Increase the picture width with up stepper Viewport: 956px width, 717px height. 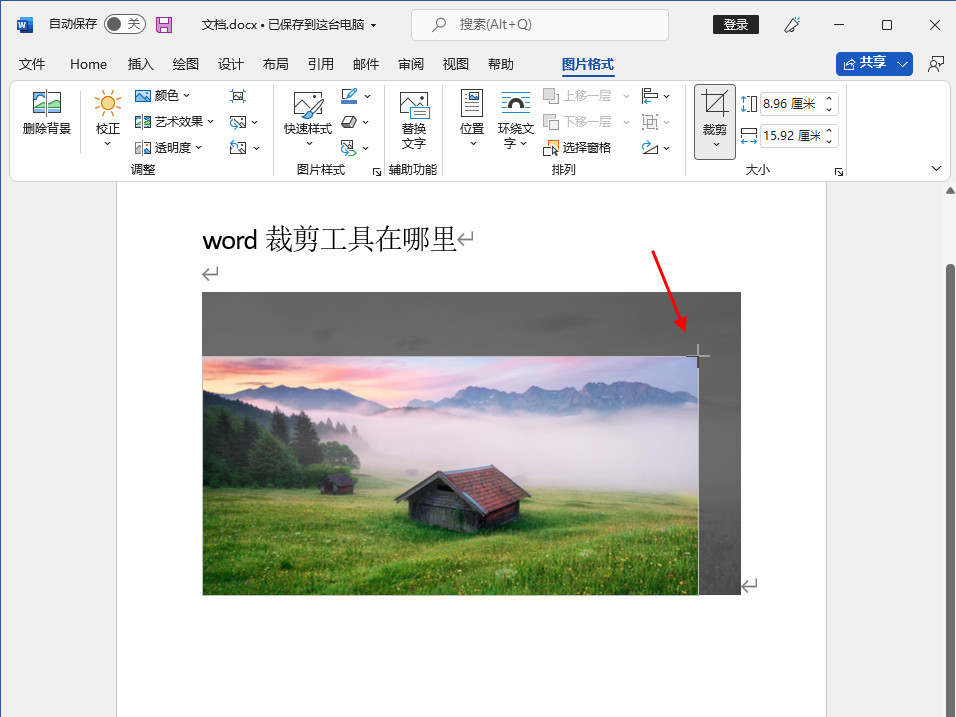(829, 130)
